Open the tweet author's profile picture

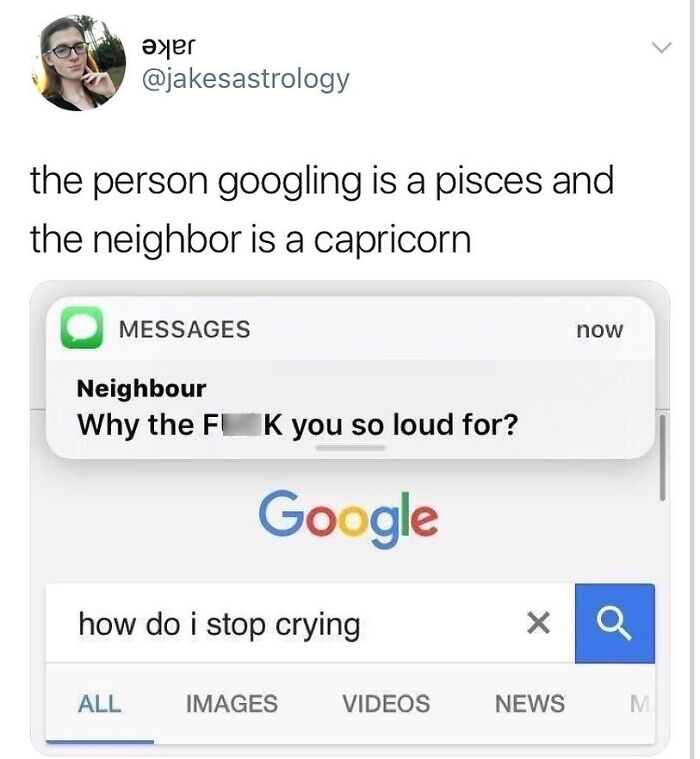pos(78,63)
